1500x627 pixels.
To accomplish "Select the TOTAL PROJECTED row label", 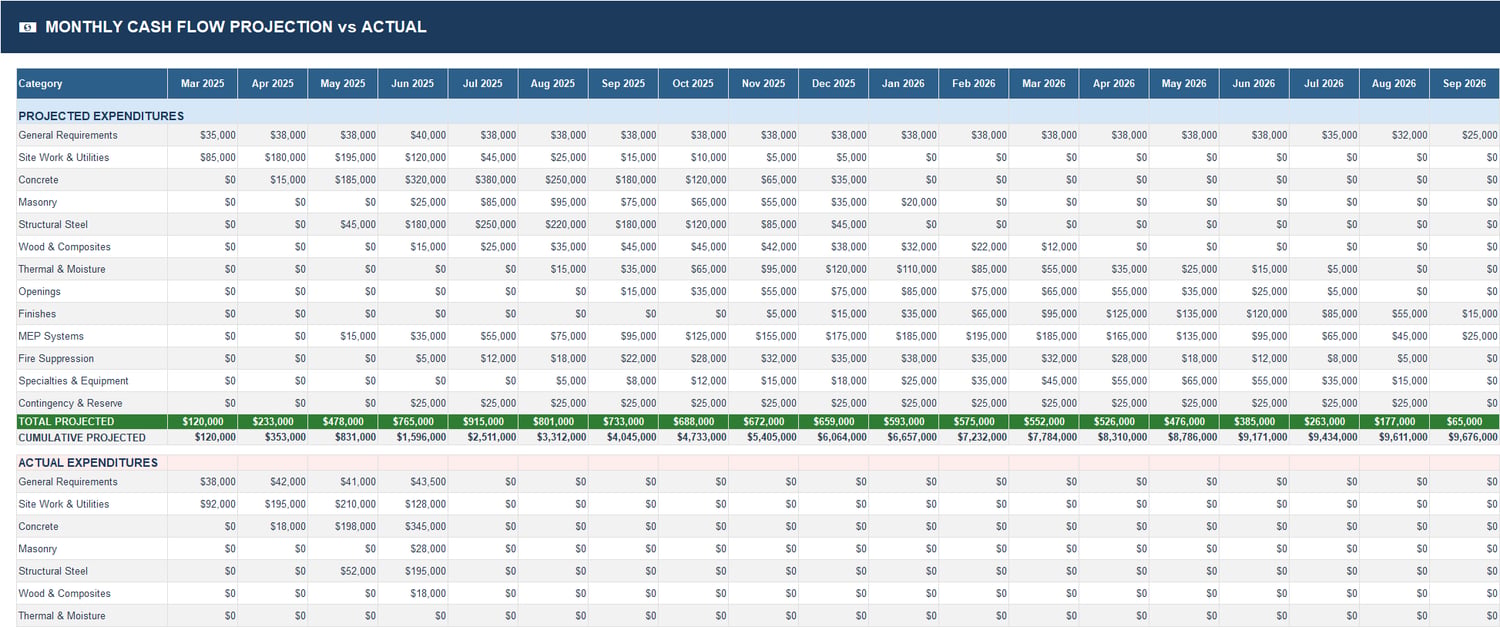I will click(x=66, y=422).
